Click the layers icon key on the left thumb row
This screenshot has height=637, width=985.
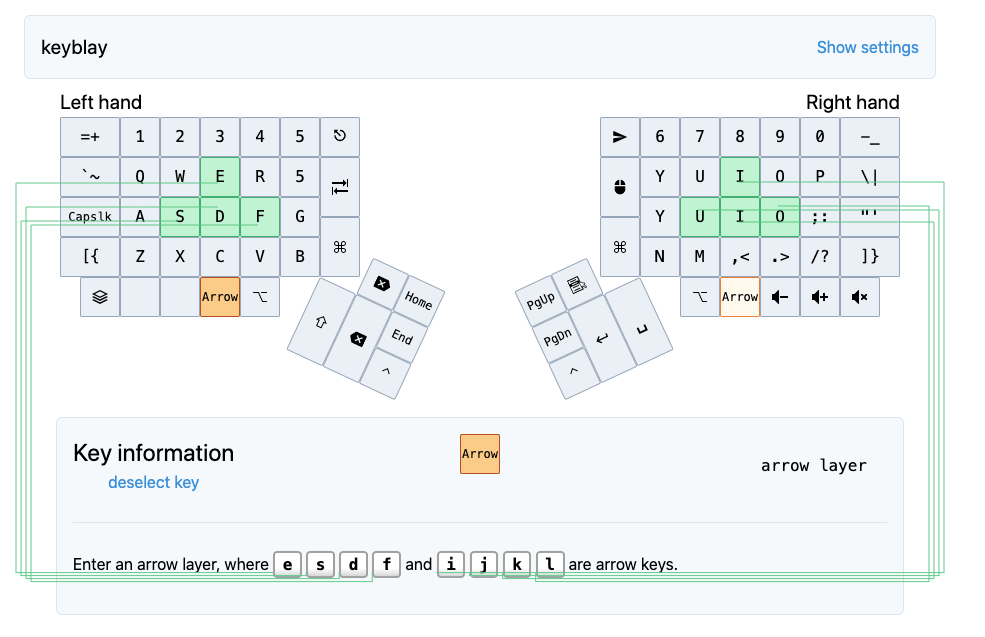tap(99, 297)
